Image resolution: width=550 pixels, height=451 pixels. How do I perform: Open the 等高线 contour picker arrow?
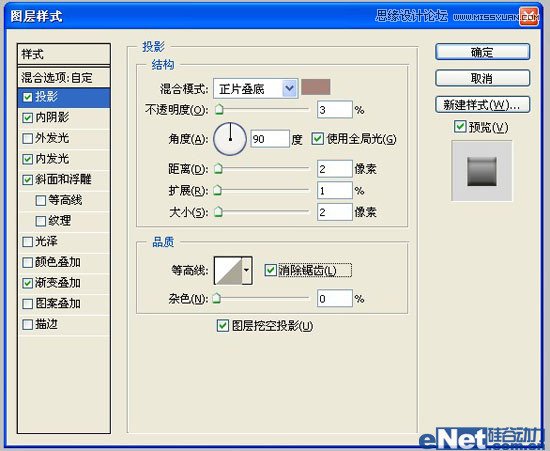(247, 270)
